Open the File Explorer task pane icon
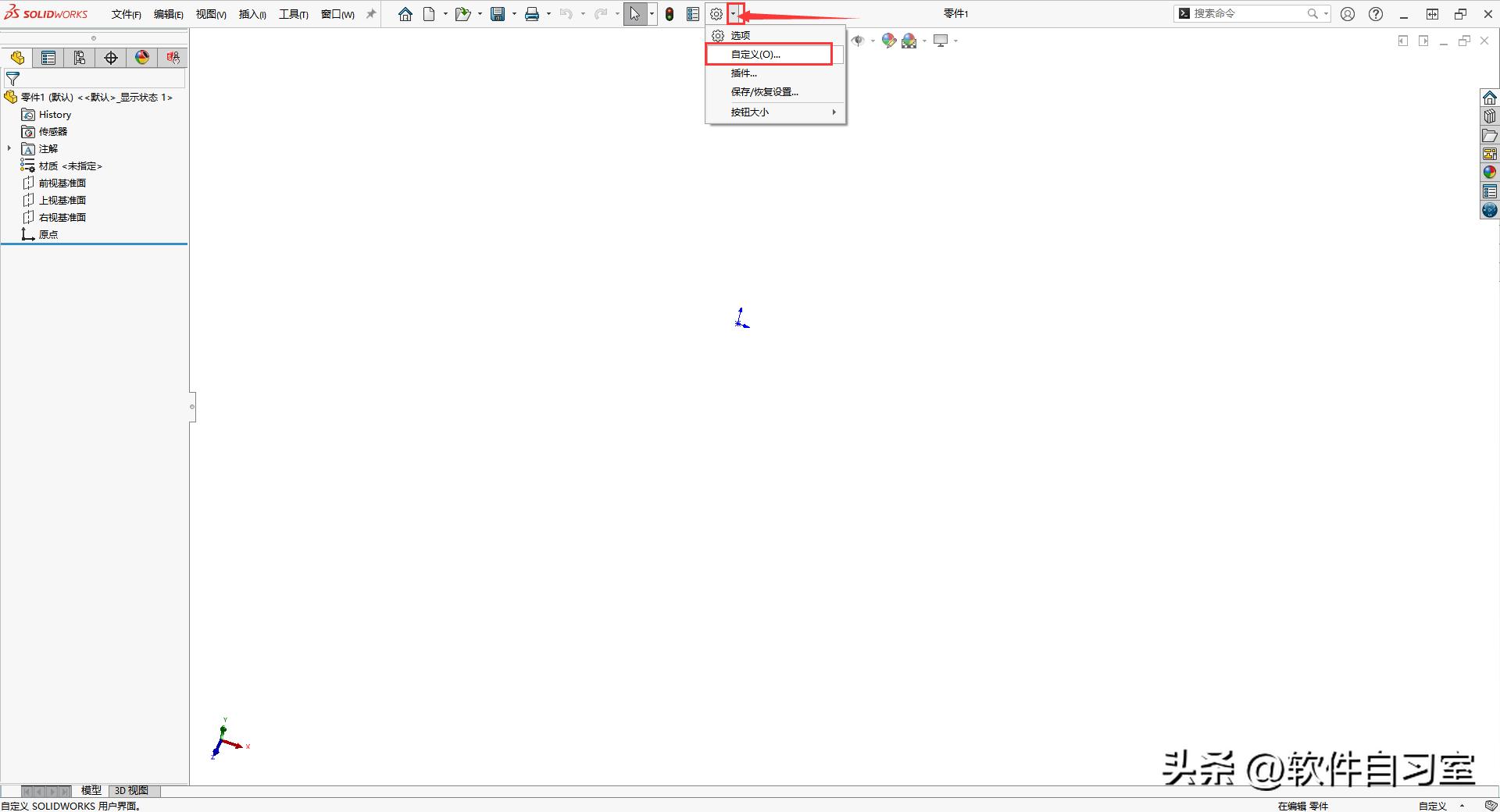This screenshot has height=812, width=1500. click(1490, 135)
